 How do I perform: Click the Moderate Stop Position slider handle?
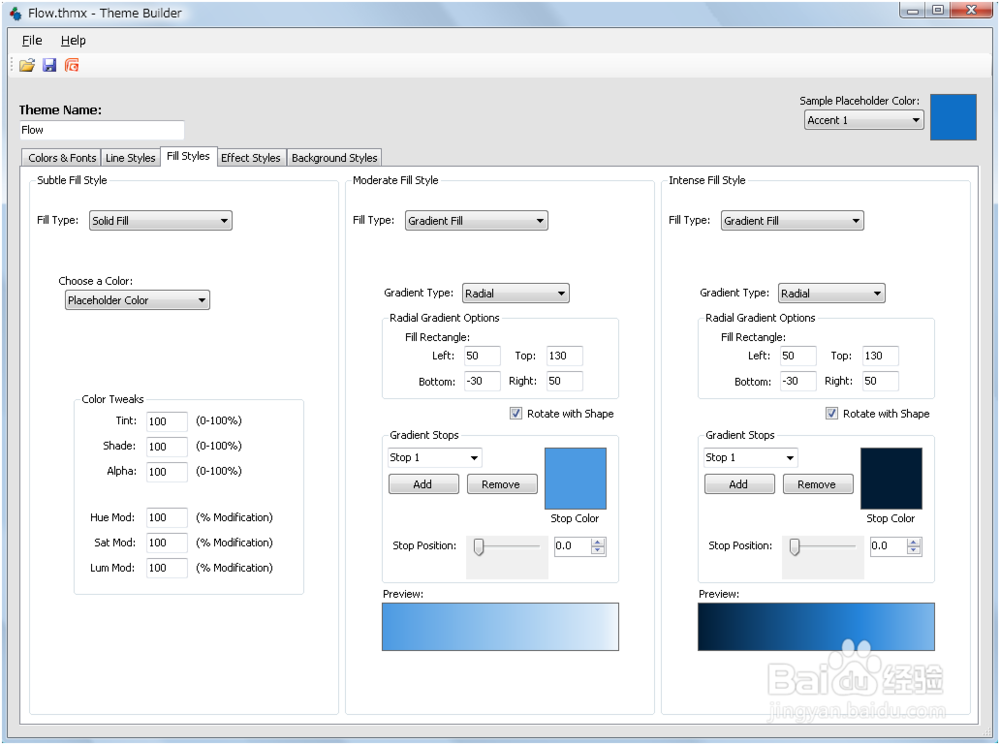click(478, 547)
